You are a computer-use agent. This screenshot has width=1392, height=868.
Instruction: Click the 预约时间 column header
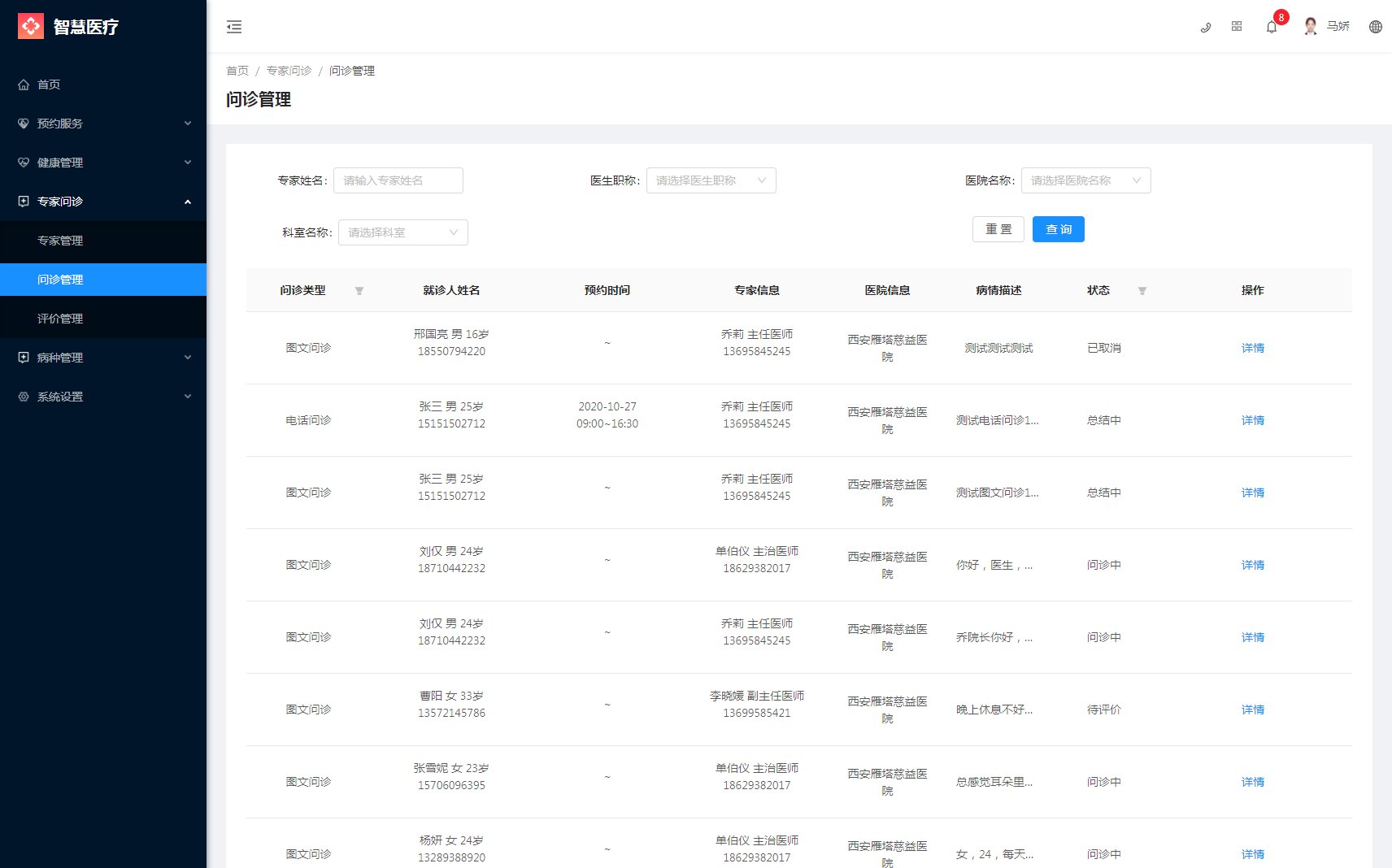pos(607,290)
